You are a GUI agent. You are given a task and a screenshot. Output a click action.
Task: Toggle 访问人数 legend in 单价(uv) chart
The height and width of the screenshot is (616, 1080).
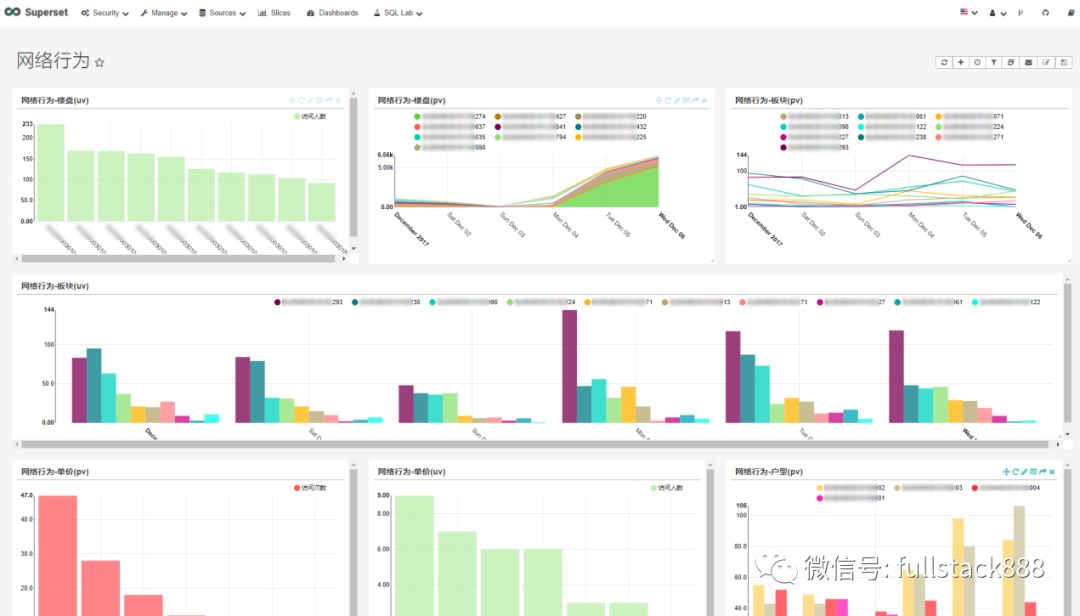point(667,488)
